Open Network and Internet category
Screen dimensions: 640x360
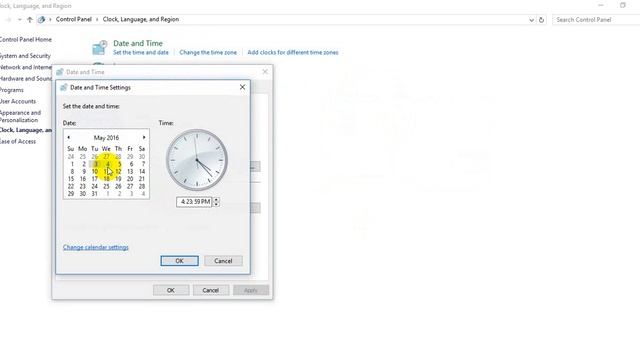tap(26, 67)
